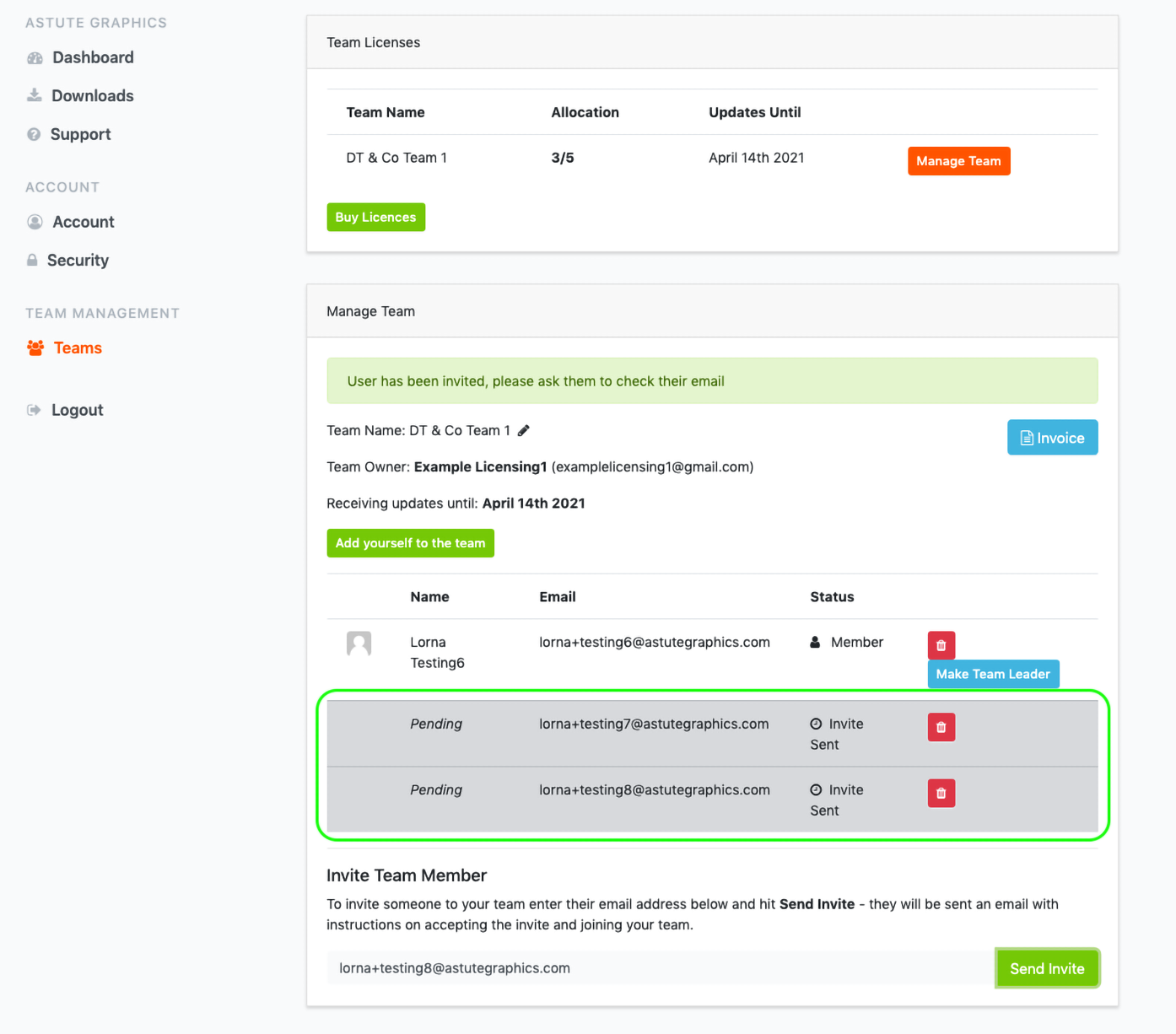Focus the invite email address field
This screenshot has height=1034, width=1176.
[659, 968]
